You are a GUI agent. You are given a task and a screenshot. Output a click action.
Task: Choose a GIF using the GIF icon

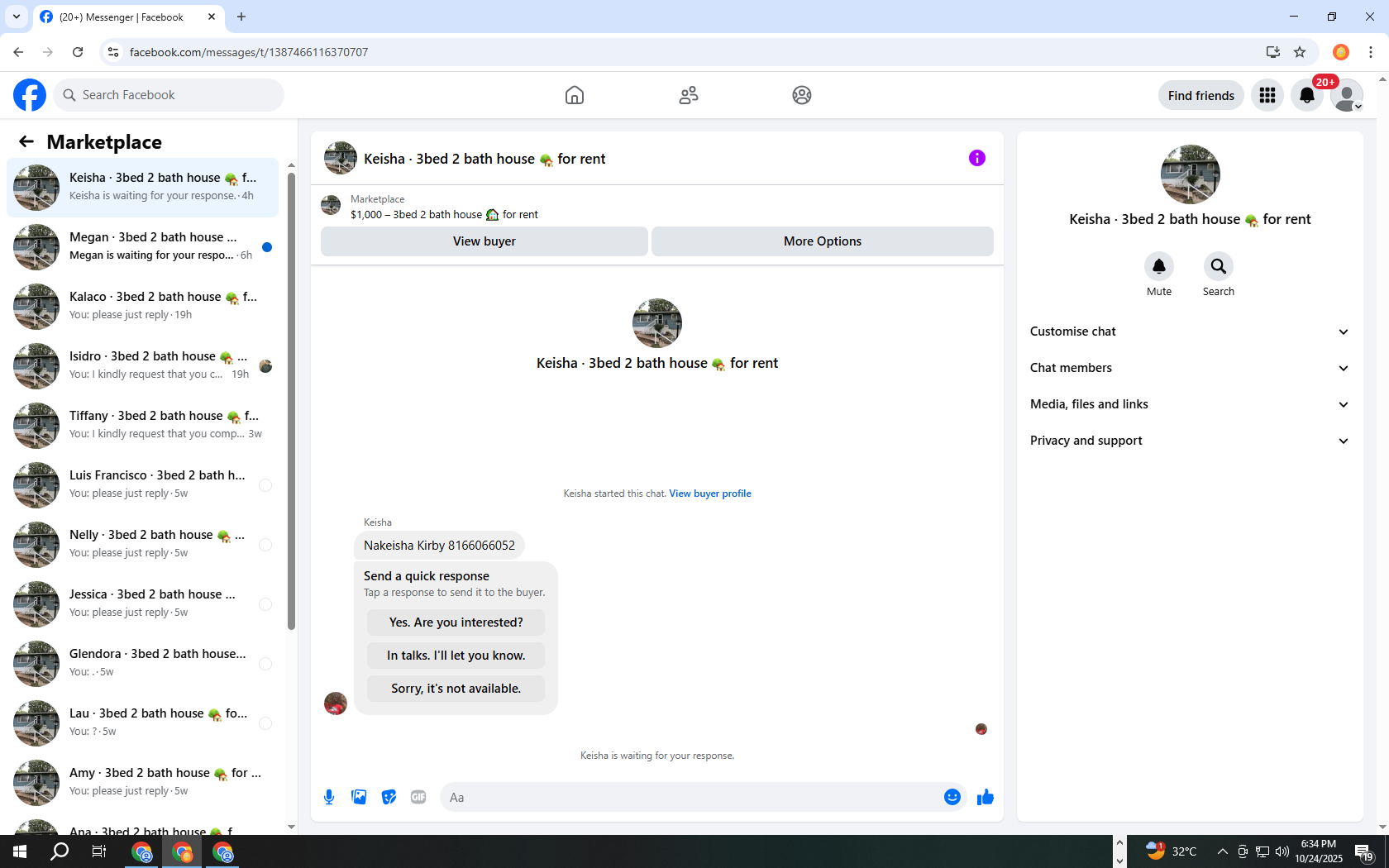pos(418,797)
